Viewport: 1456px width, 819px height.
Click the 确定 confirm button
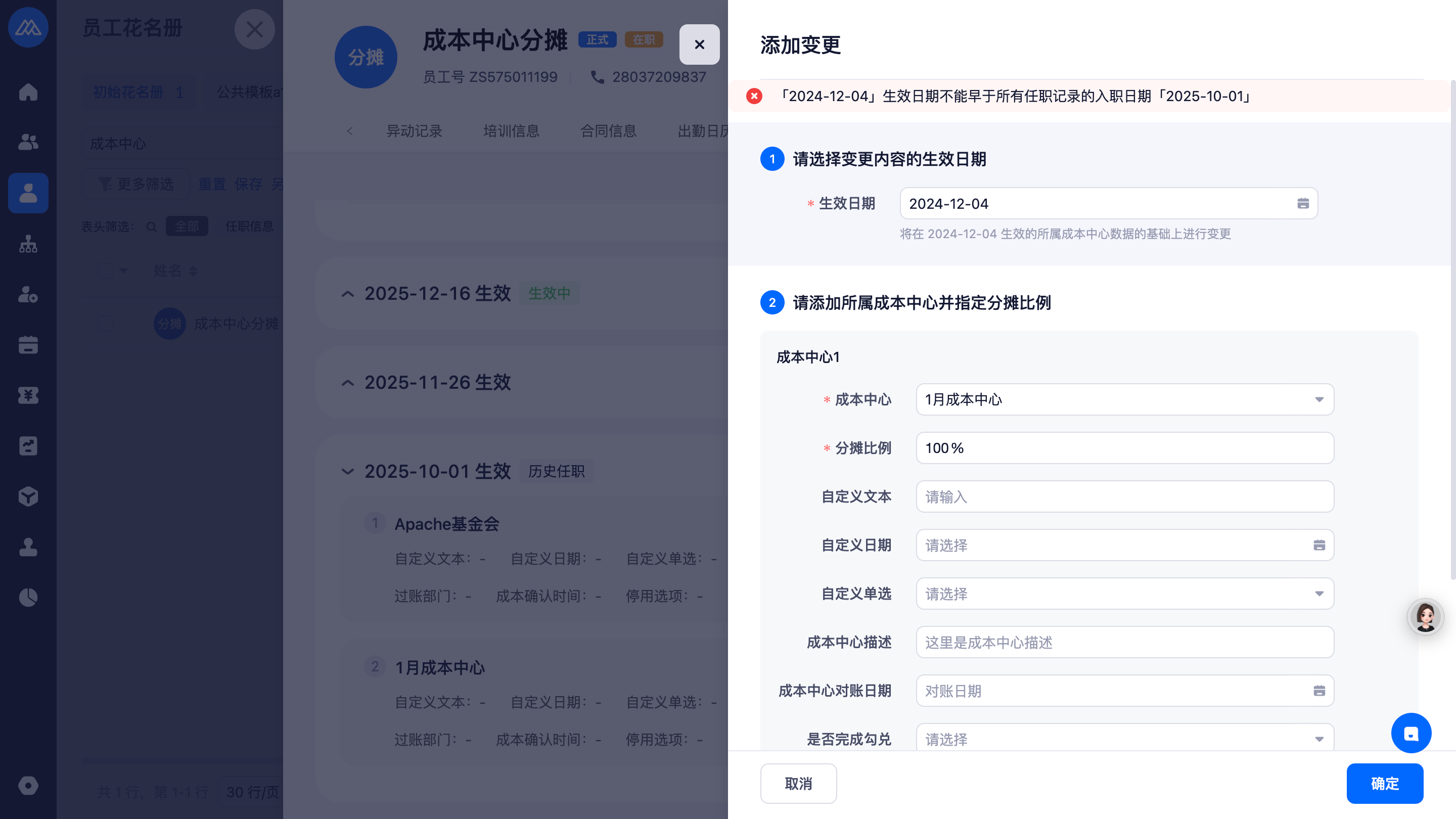pos(1384,784)
